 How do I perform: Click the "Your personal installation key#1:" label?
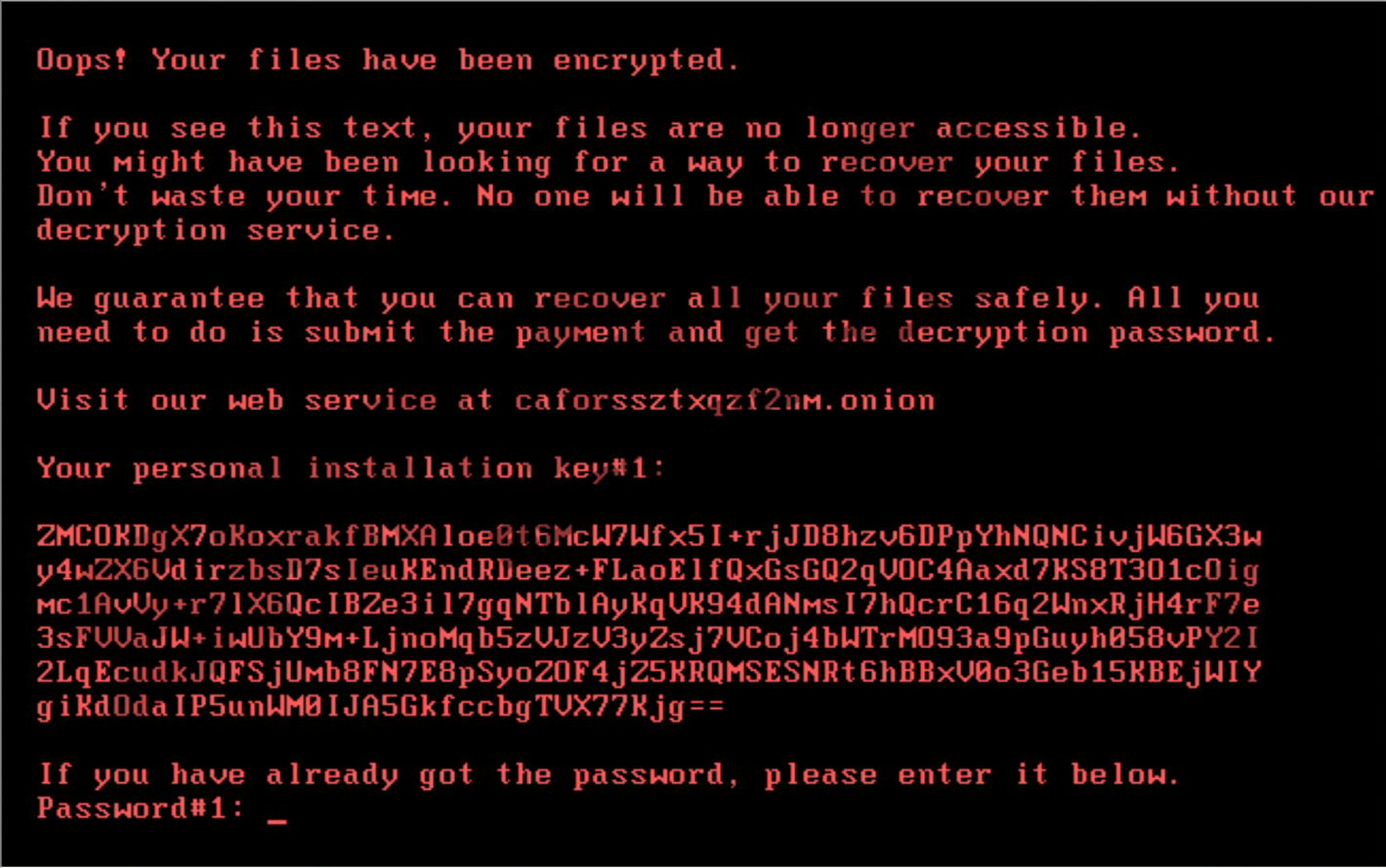coord(351,469)
